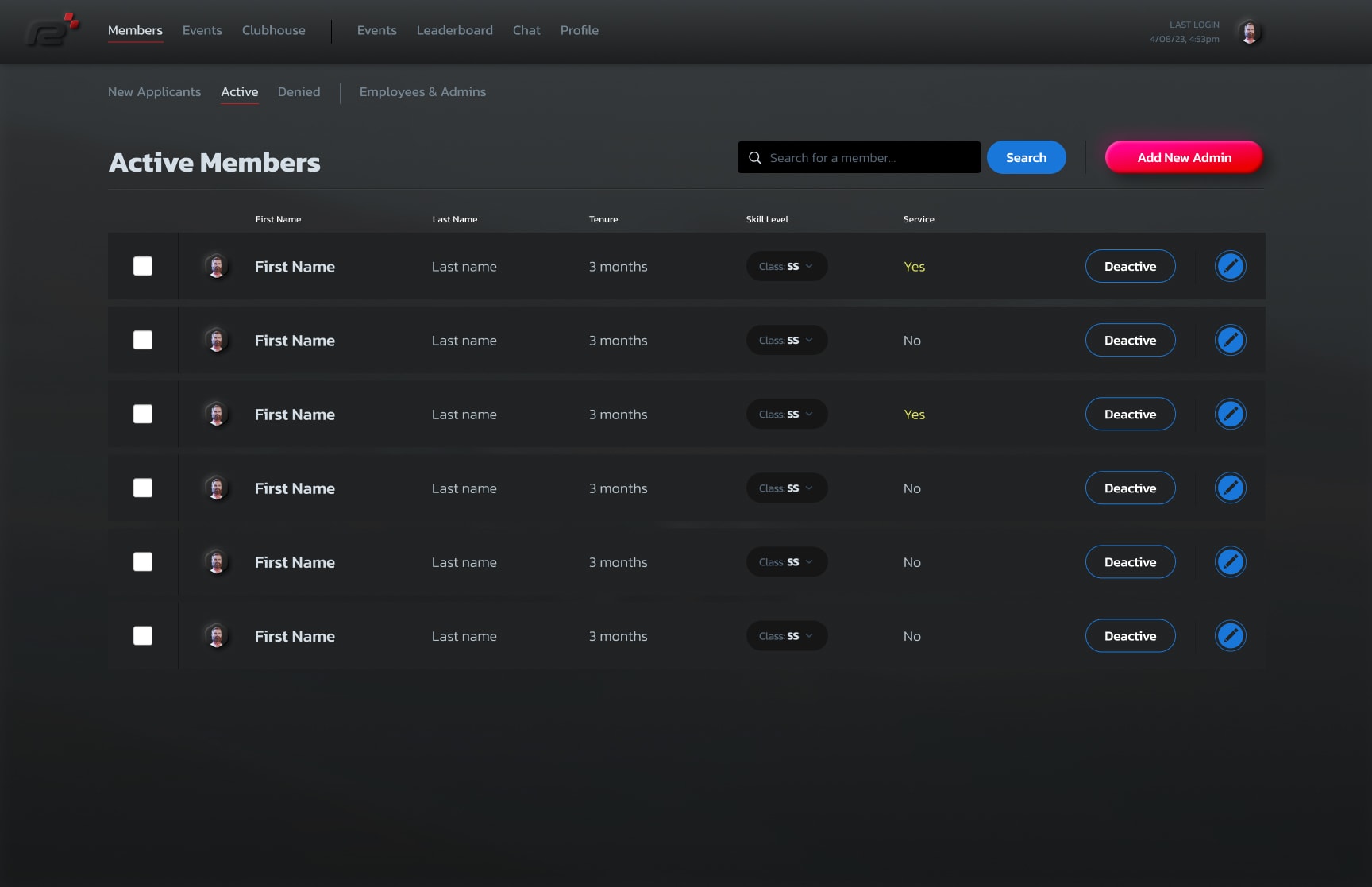Click the Last Name column header
Image resolution: width=1372 pixels, height=887 pixels.
click(455, 219)
